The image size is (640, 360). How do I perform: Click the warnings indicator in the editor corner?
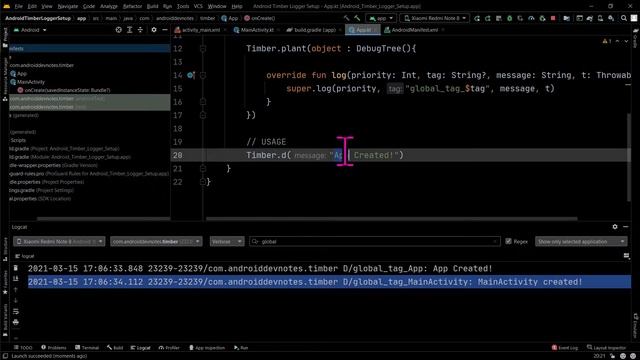point(607,41)
